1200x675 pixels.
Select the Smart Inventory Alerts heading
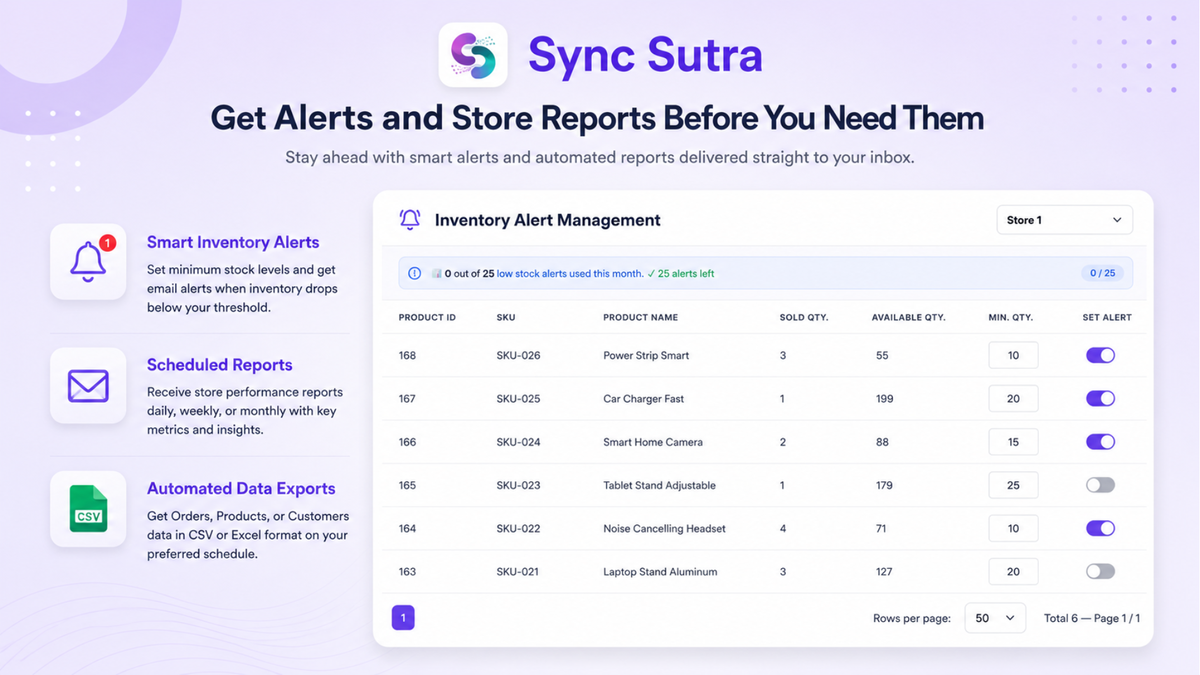pyautogui.click(x=233, y=242)
